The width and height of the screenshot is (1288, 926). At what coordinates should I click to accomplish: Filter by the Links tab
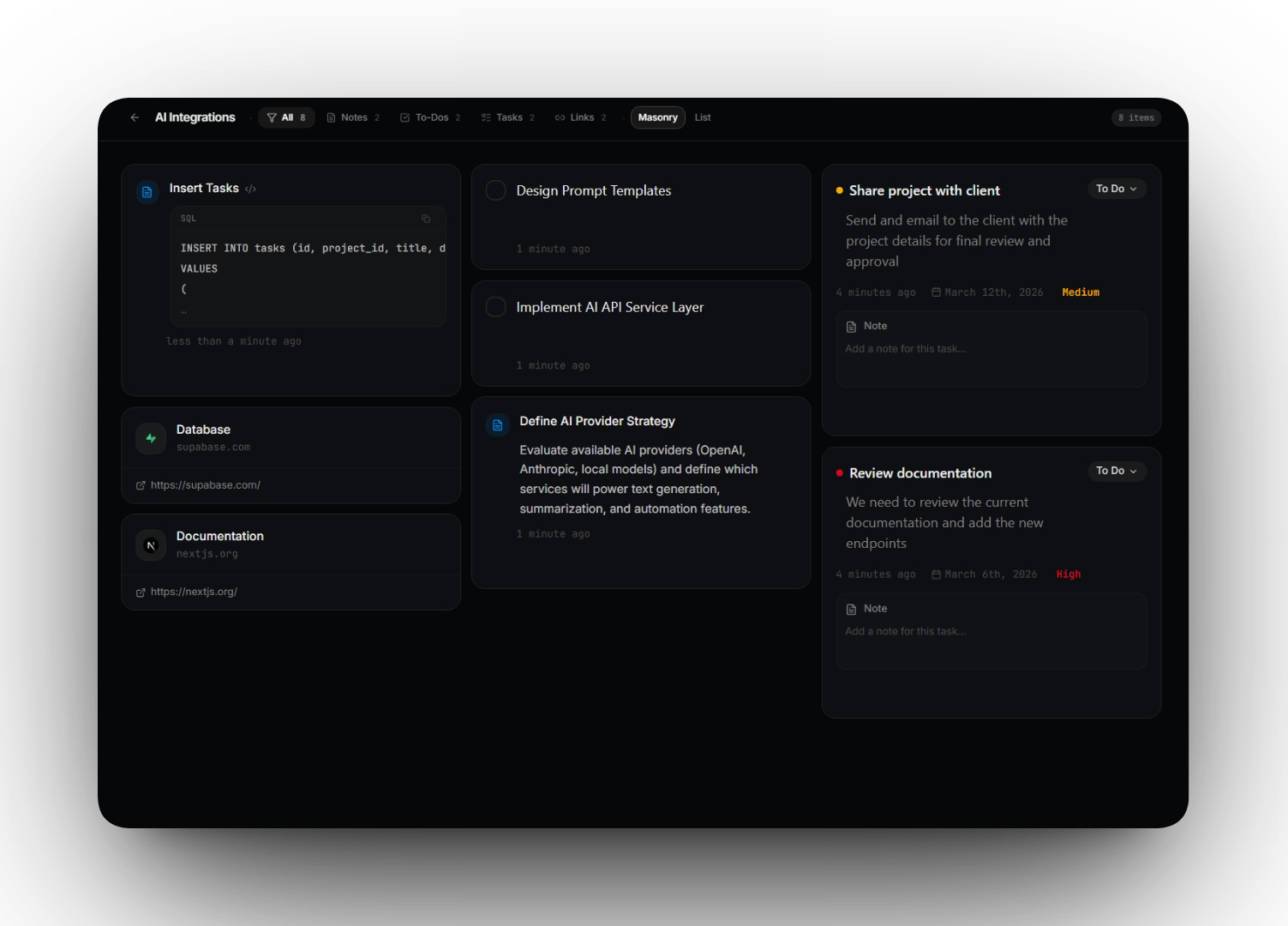pyautogui.click(x=581, y=117)
